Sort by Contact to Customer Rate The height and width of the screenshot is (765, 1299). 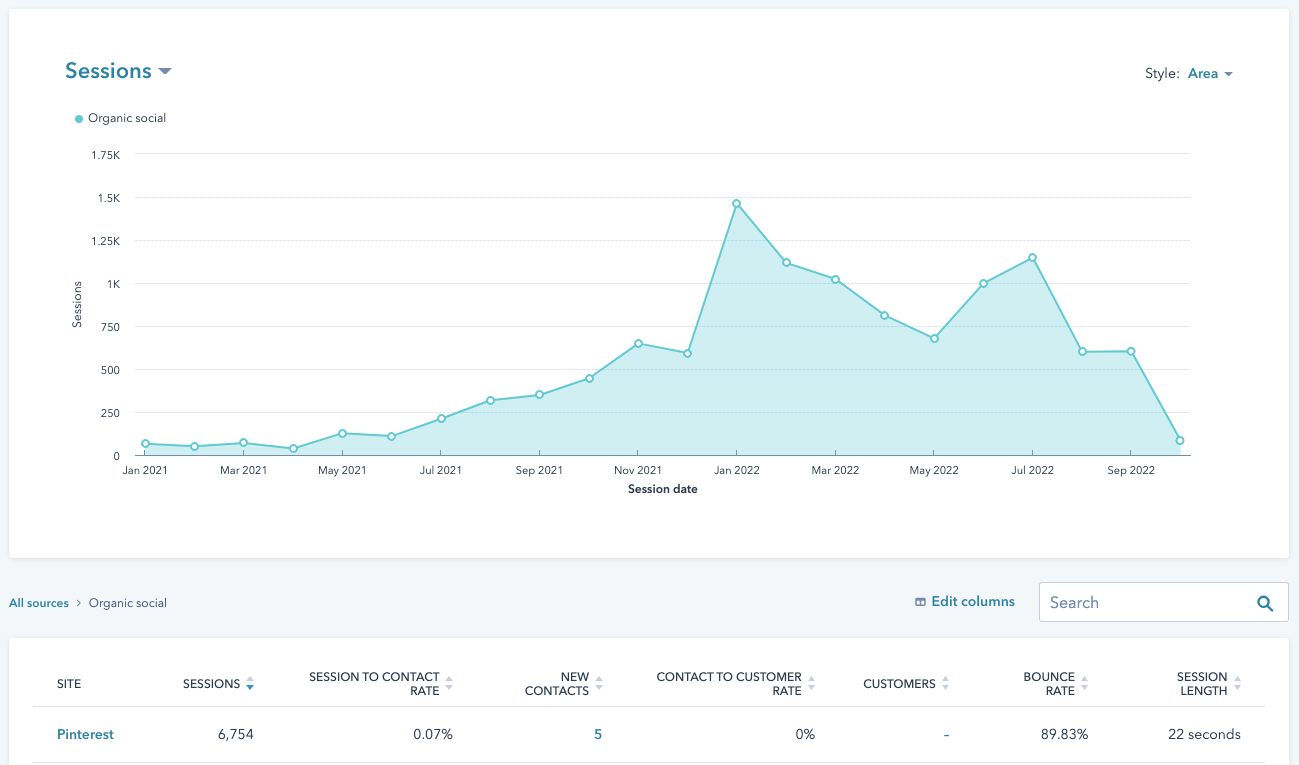736,684
